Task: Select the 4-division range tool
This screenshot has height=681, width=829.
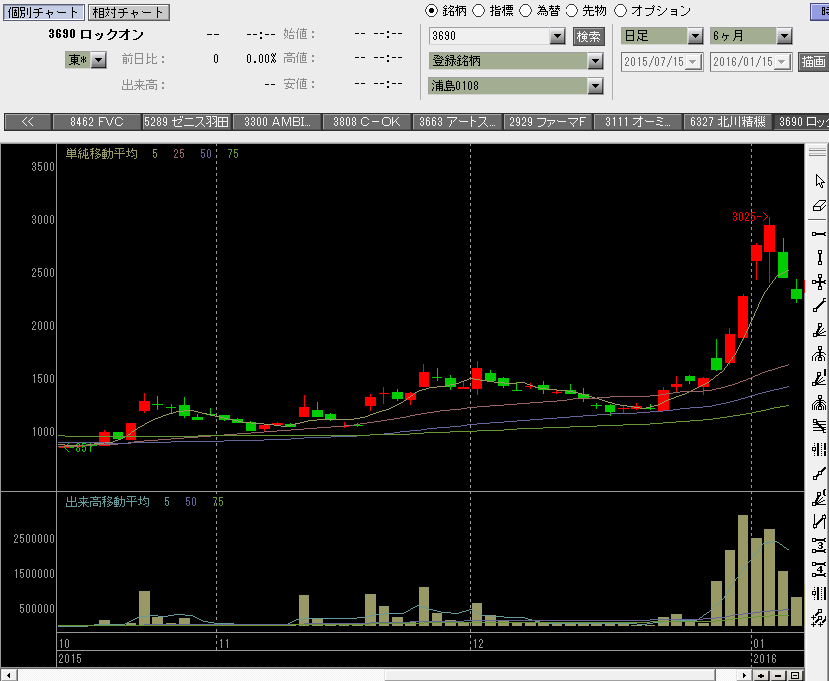Action: 819,569
